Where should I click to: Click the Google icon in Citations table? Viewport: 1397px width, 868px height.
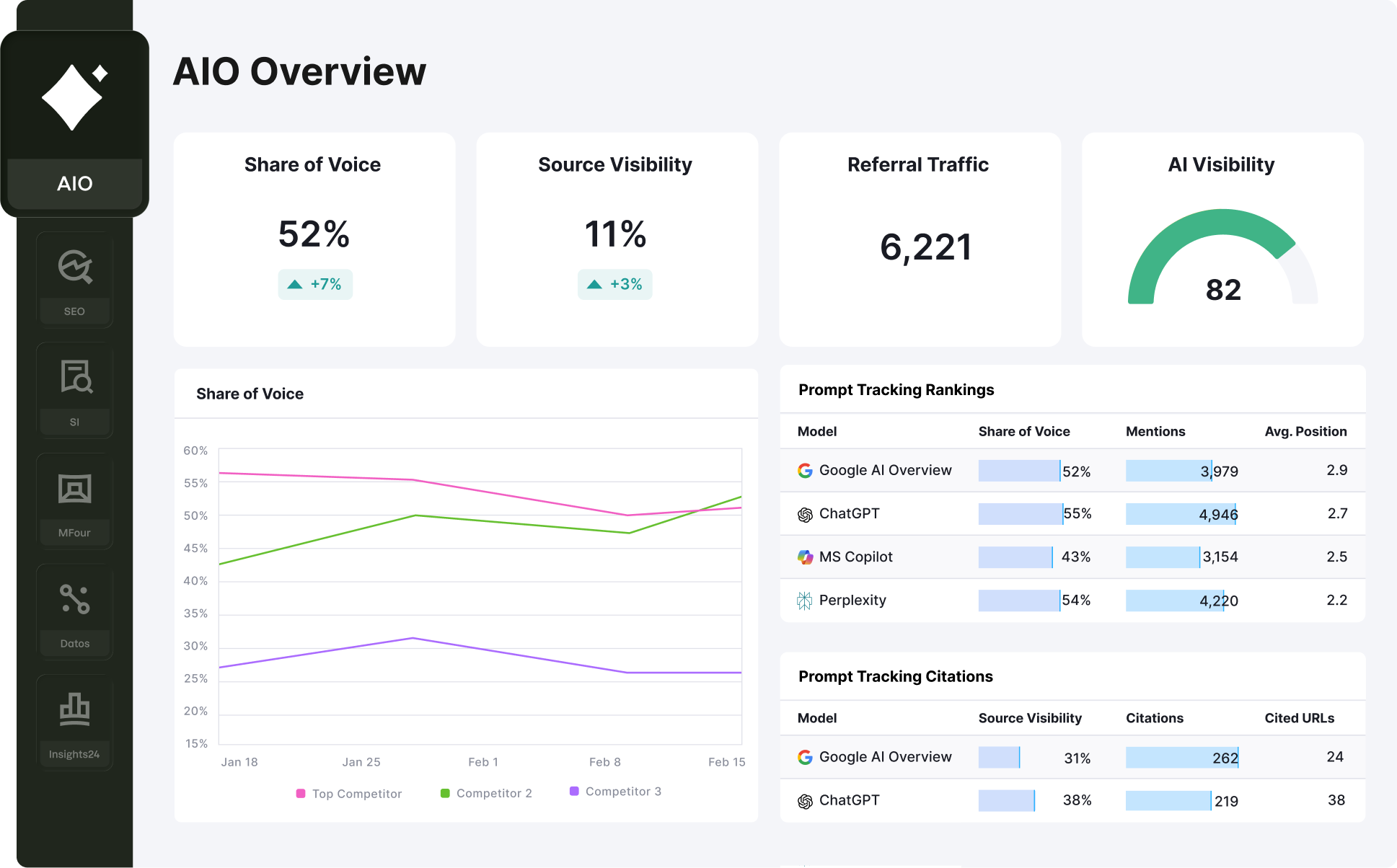[x=805, y=758]
